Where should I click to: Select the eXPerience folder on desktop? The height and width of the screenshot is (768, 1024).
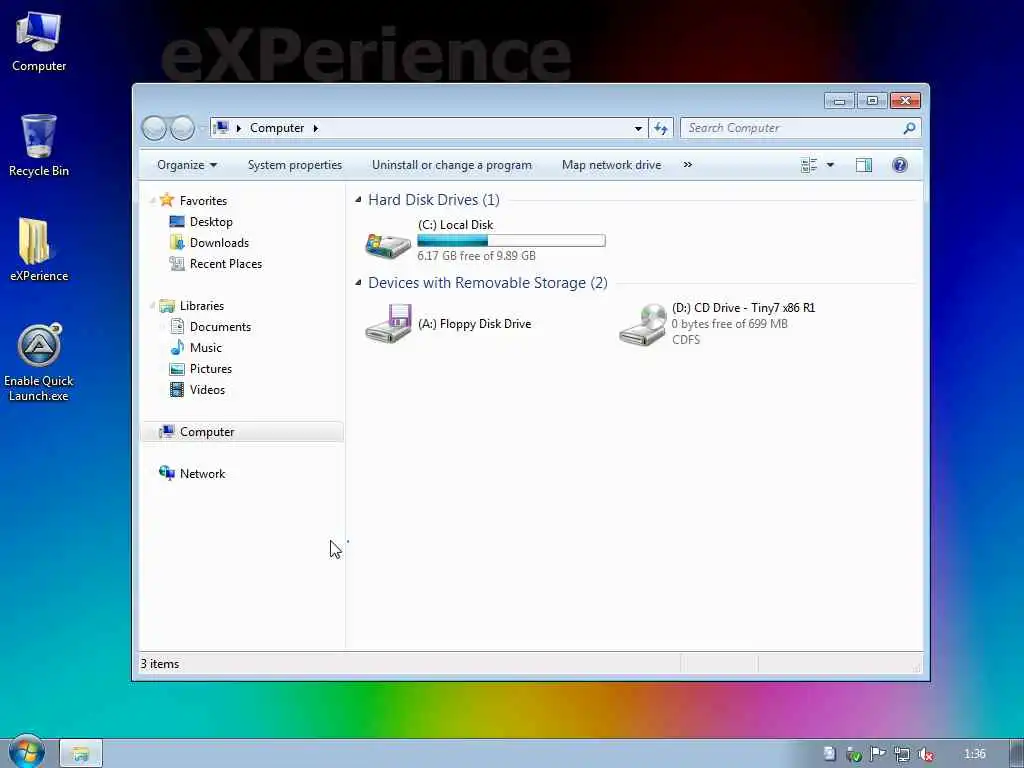click(39, 249)
